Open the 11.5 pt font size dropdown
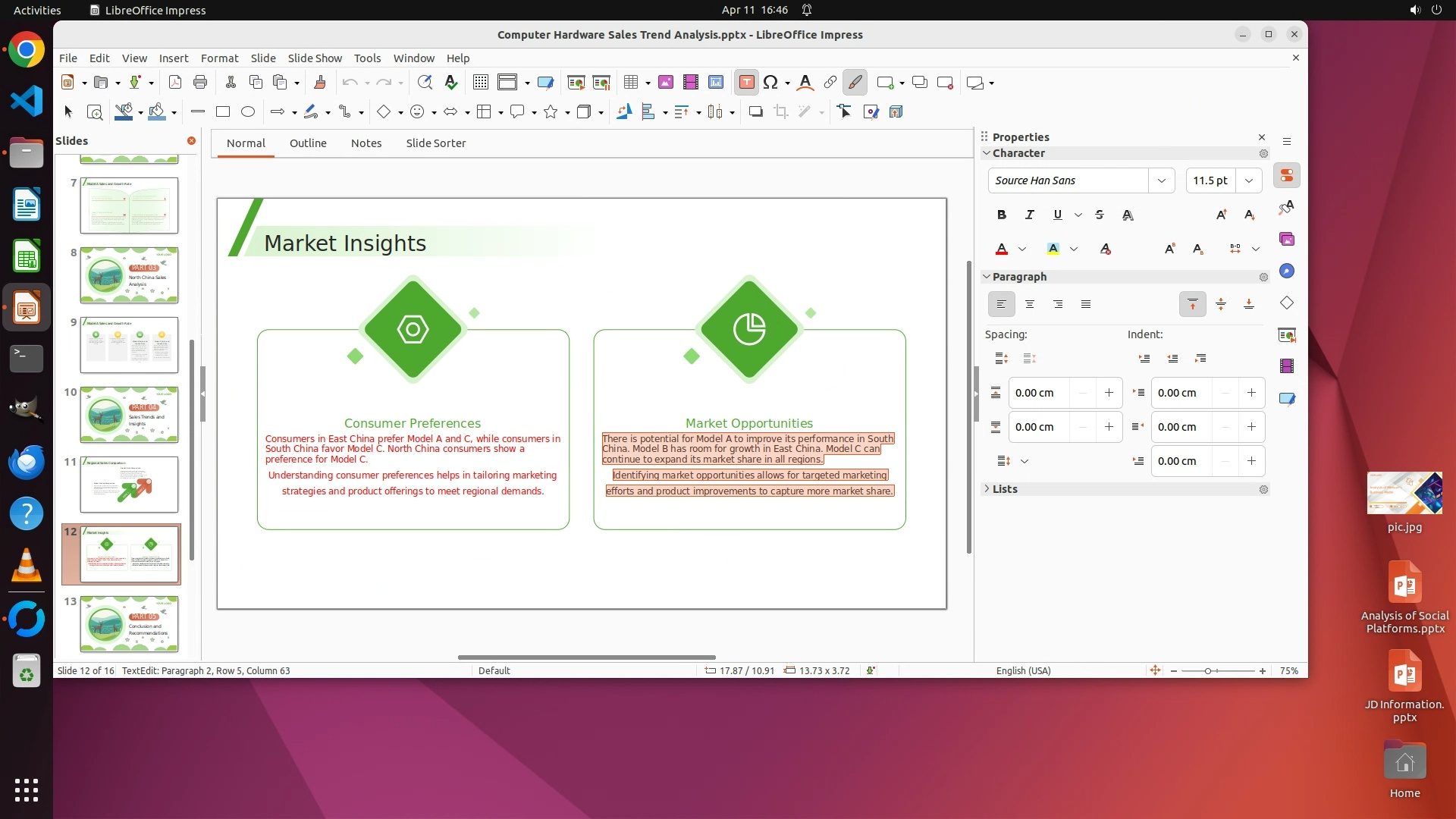 (1248, 180)
